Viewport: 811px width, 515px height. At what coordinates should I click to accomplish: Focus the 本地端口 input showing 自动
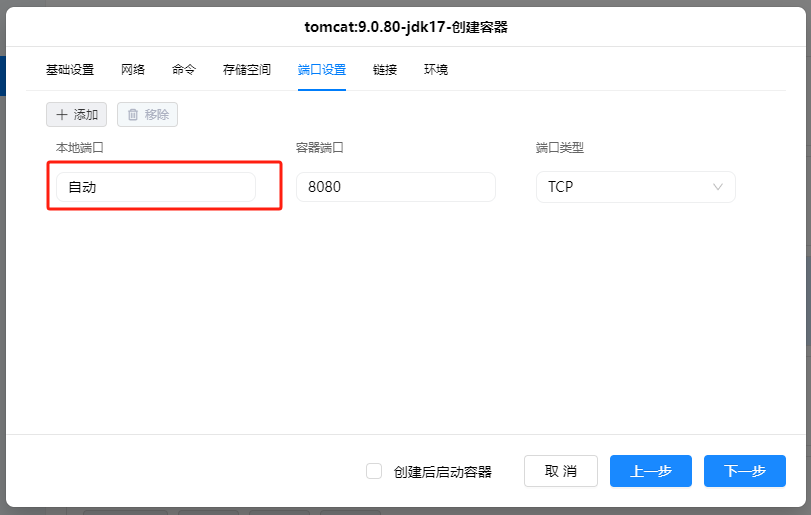156,187
